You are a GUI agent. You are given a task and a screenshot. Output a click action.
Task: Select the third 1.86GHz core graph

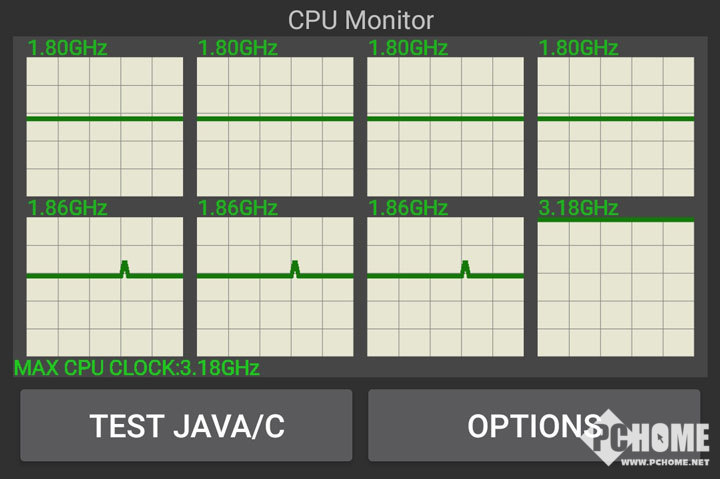click(445, 287)
